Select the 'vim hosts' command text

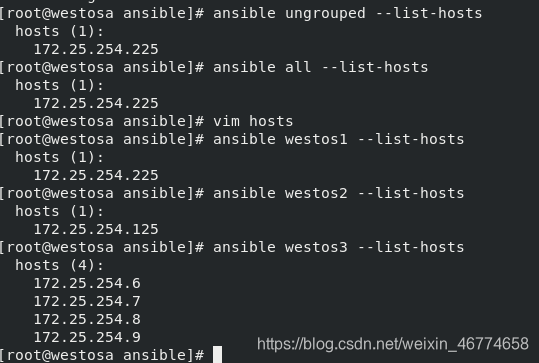[x=253, y=121]
